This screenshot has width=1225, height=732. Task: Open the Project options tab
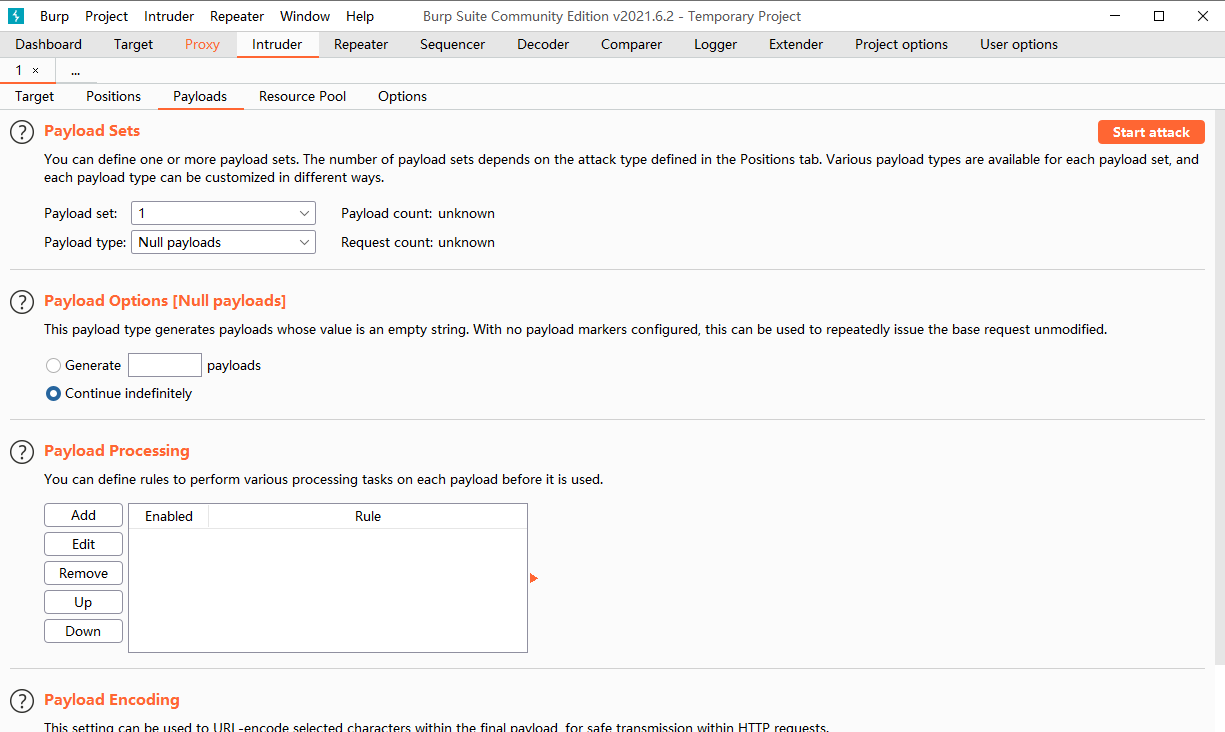coord(901,44)
